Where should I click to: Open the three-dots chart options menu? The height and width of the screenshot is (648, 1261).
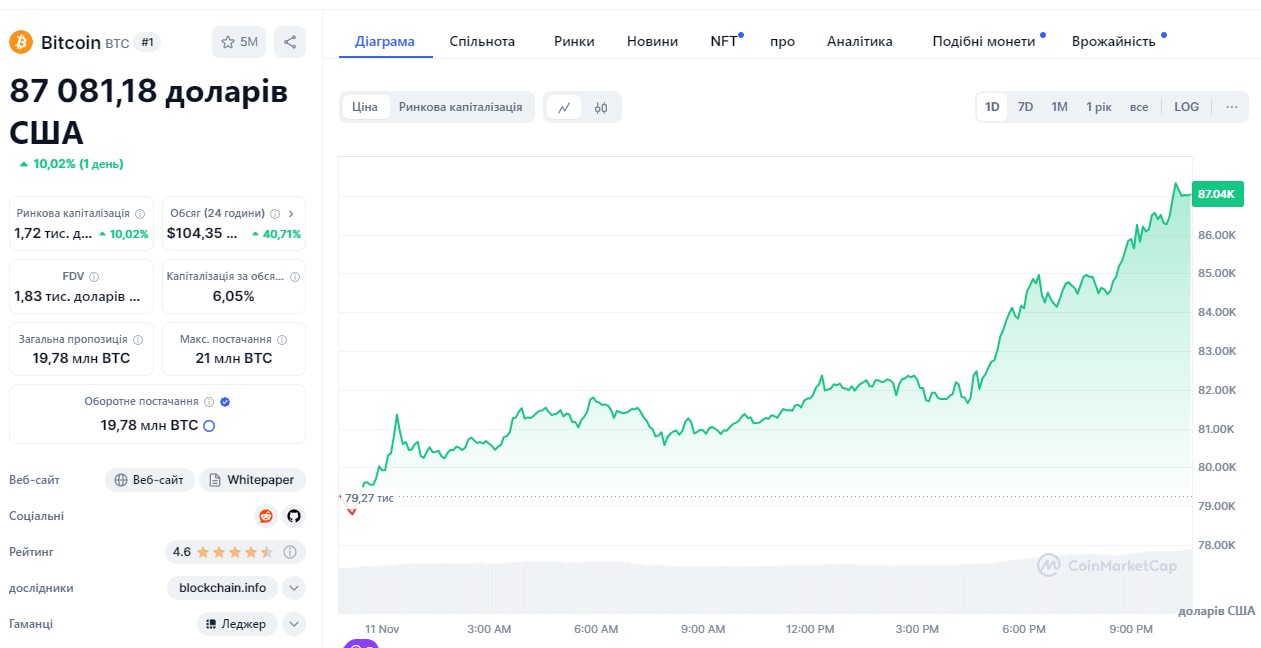click(x=1231, y=107)
